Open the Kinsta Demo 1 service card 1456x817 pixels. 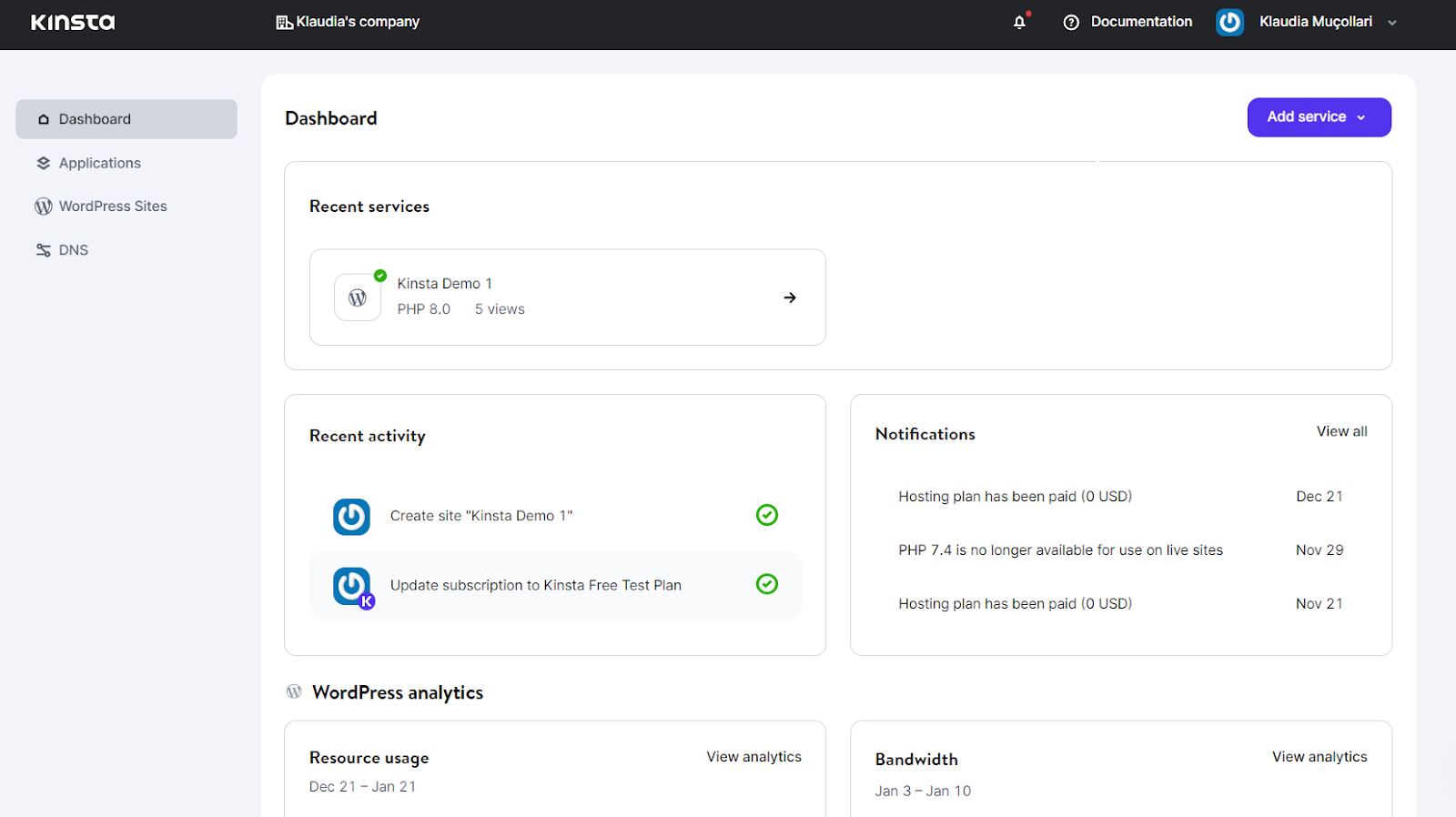coord(568,298)
